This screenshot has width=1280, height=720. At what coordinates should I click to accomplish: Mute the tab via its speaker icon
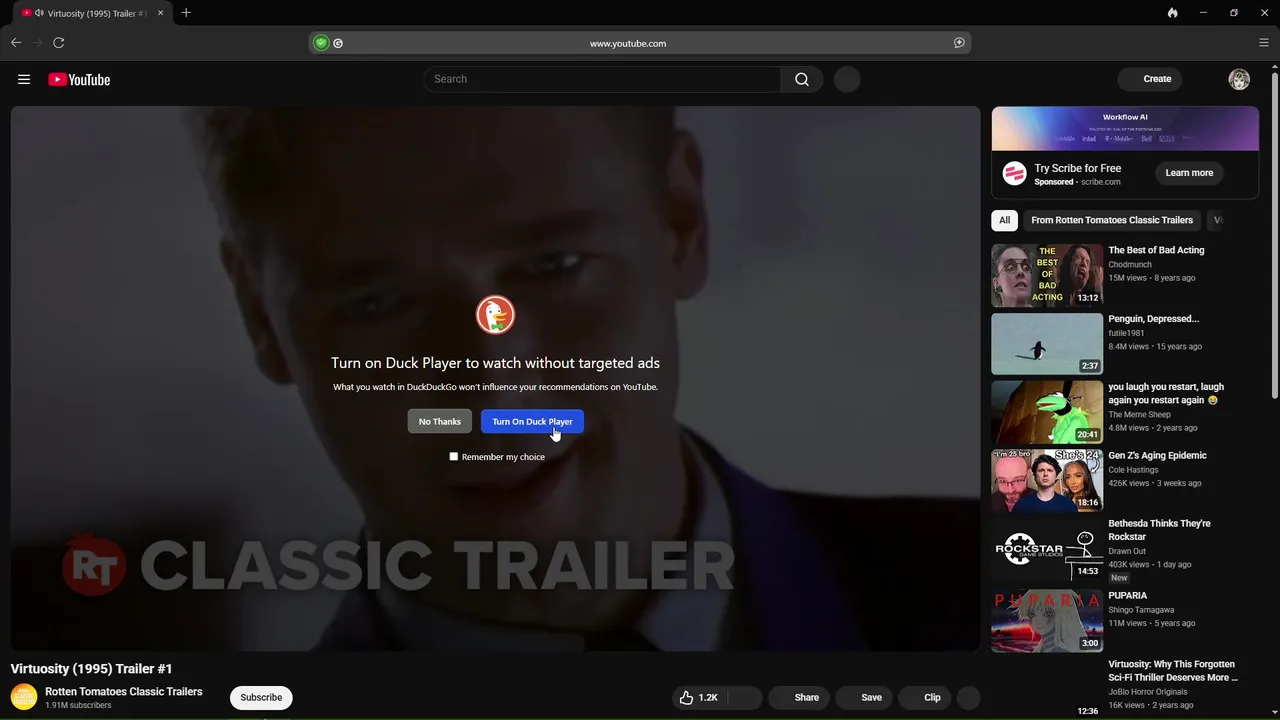pos(39,13)
